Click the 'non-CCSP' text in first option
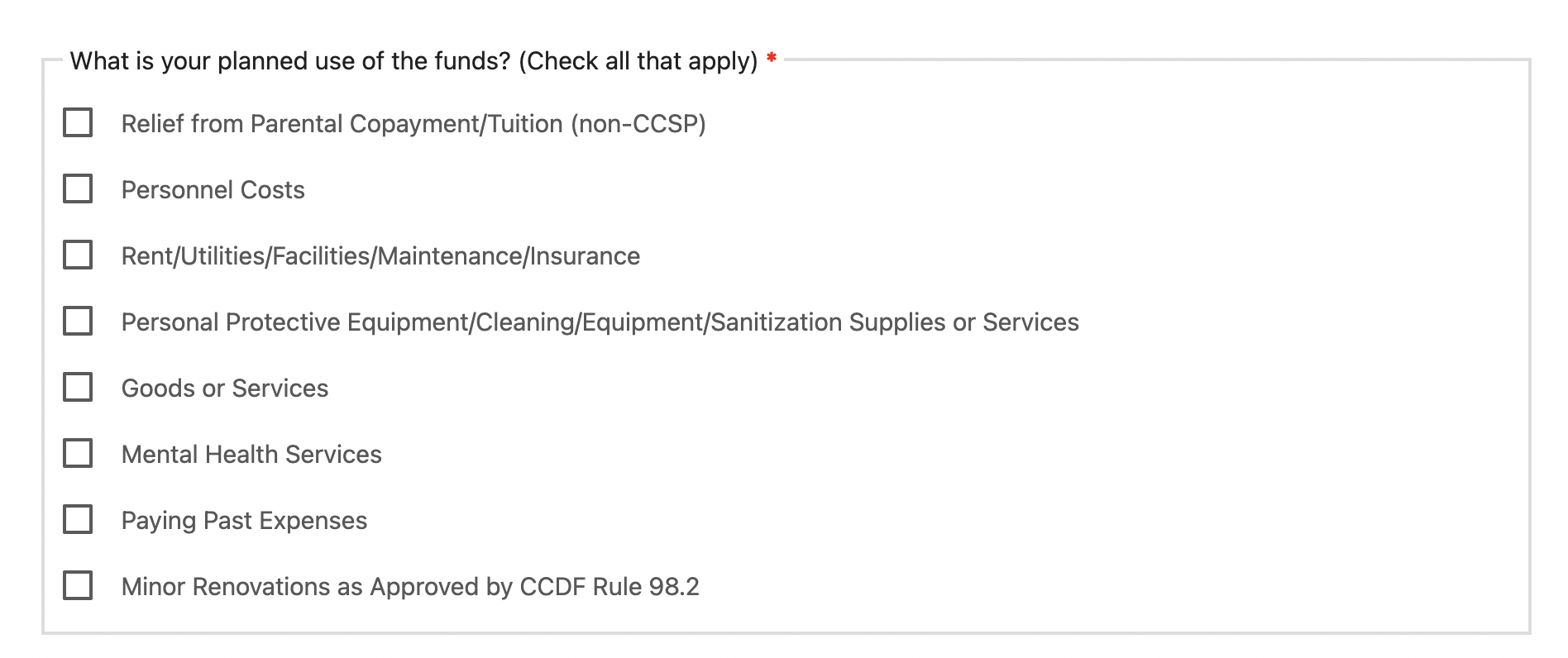 [638, 124]
